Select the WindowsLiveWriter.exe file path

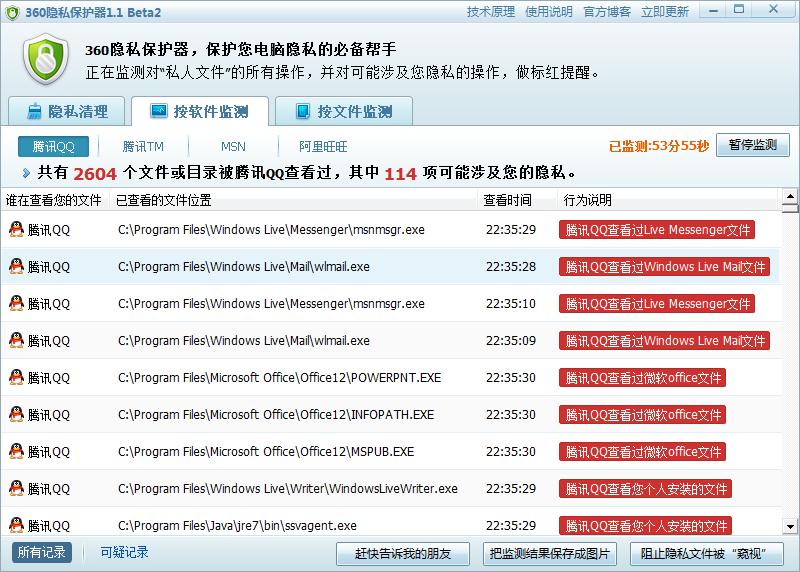click(288, 489)
